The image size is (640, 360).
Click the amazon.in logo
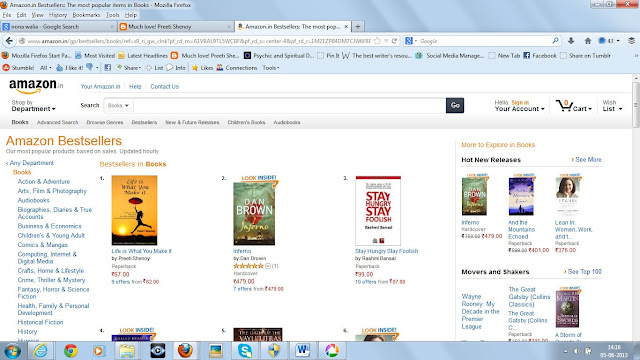pyautogui.click(x=36, y=86)
